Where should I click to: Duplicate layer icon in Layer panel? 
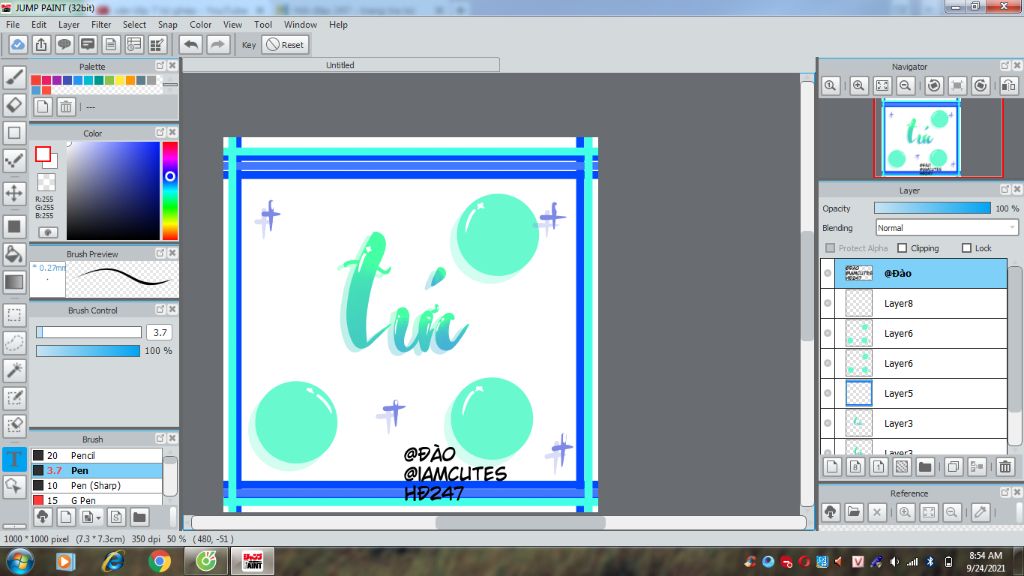(953, 466)
